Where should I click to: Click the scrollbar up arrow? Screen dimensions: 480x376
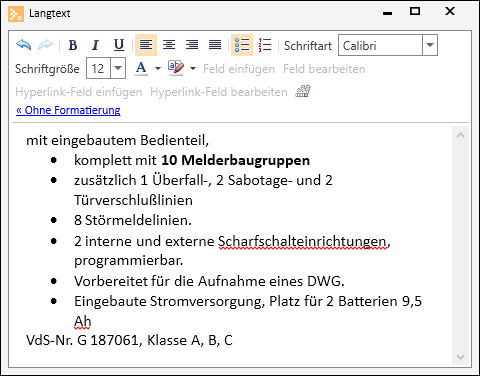click(x=460, y=135)
